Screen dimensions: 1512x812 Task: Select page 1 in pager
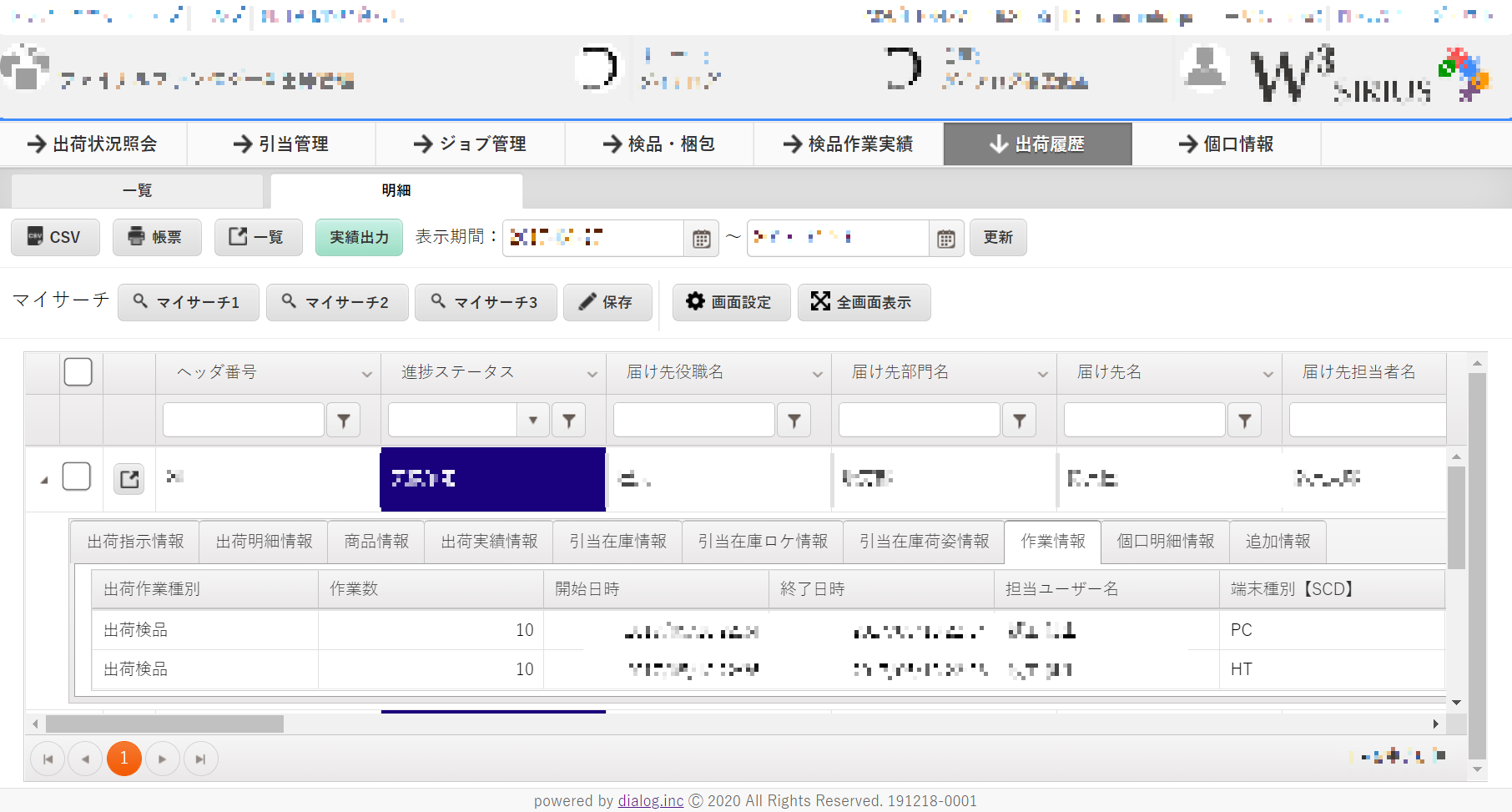(124, 759)
